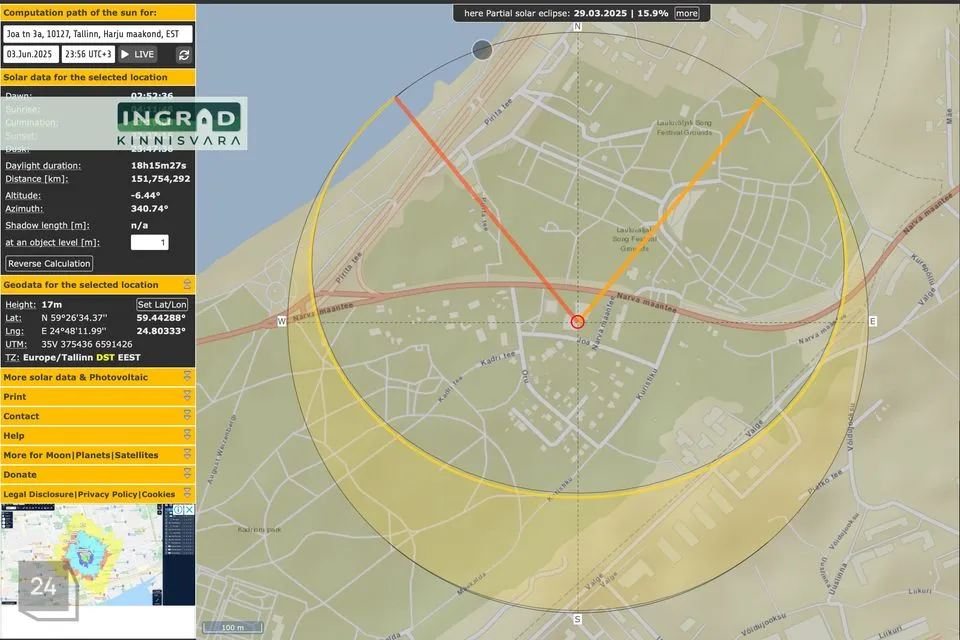Start LIVE sun position mode

click(x=138, y=54)
